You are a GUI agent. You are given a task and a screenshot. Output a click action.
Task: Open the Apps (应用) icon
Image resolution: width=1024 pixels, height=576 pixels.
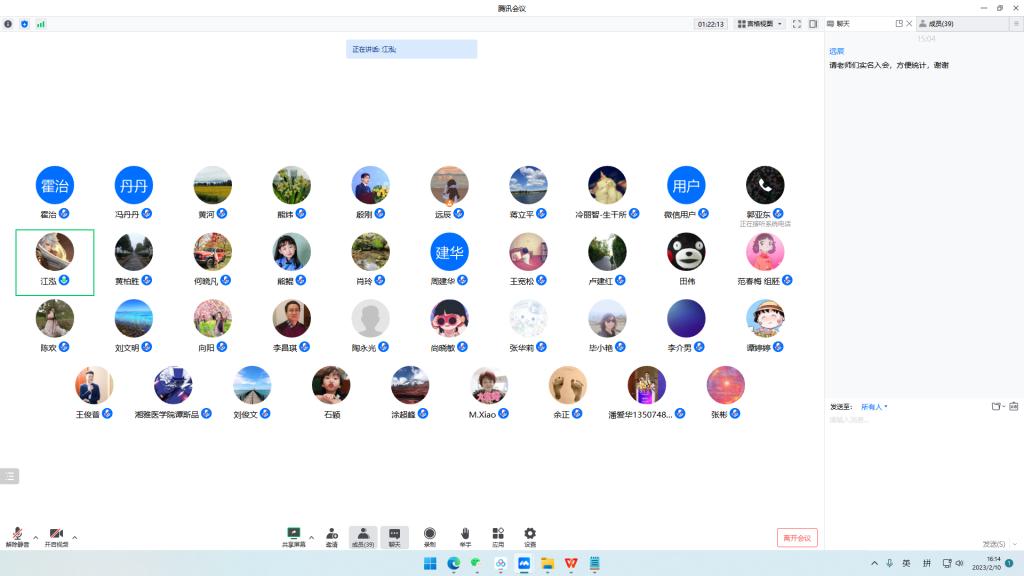coord(498,536)
